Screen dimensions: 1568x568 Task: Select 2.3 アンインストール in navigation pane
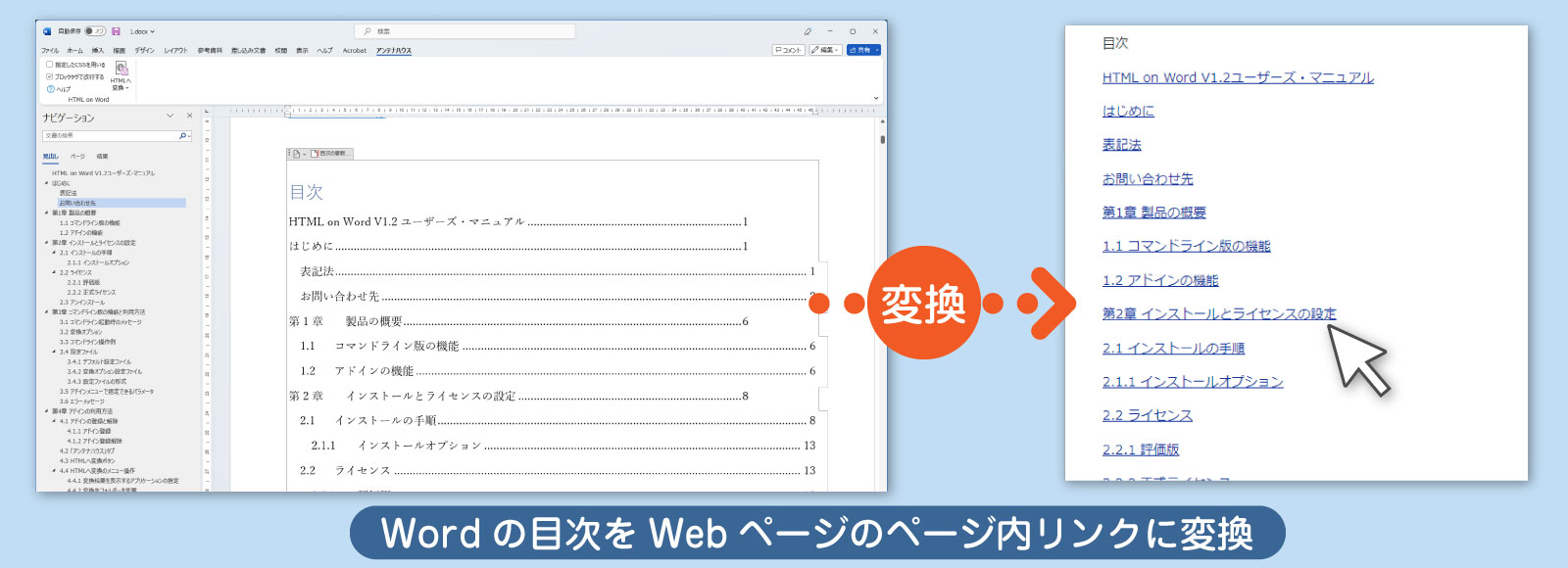click(x=81, y=303)
